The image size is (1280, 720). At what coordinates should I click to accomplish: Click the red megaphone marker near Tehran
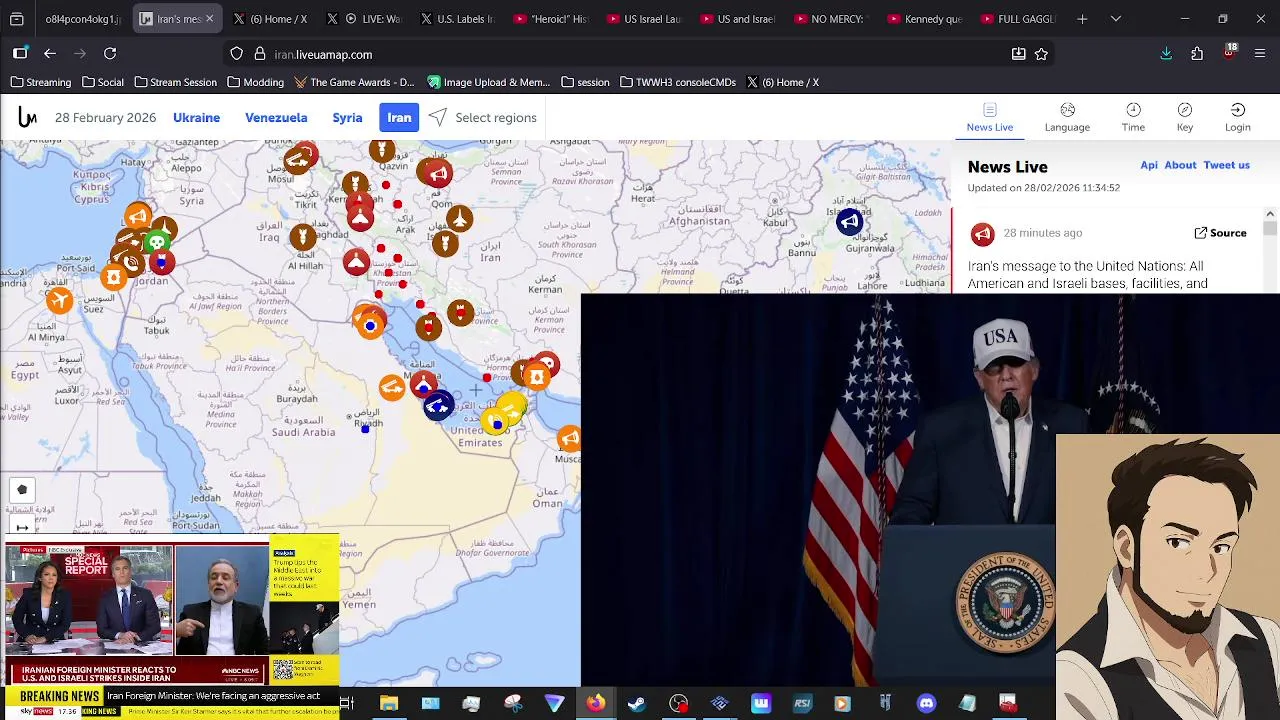pos(437,173)
